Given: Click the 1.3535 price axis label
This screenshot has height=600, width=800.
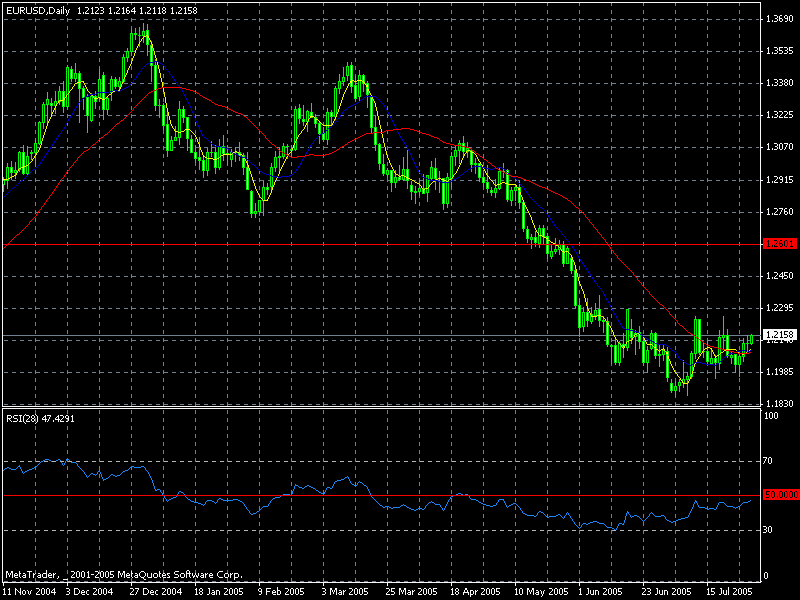Looking at the screenshot, I should pos(780,51).
